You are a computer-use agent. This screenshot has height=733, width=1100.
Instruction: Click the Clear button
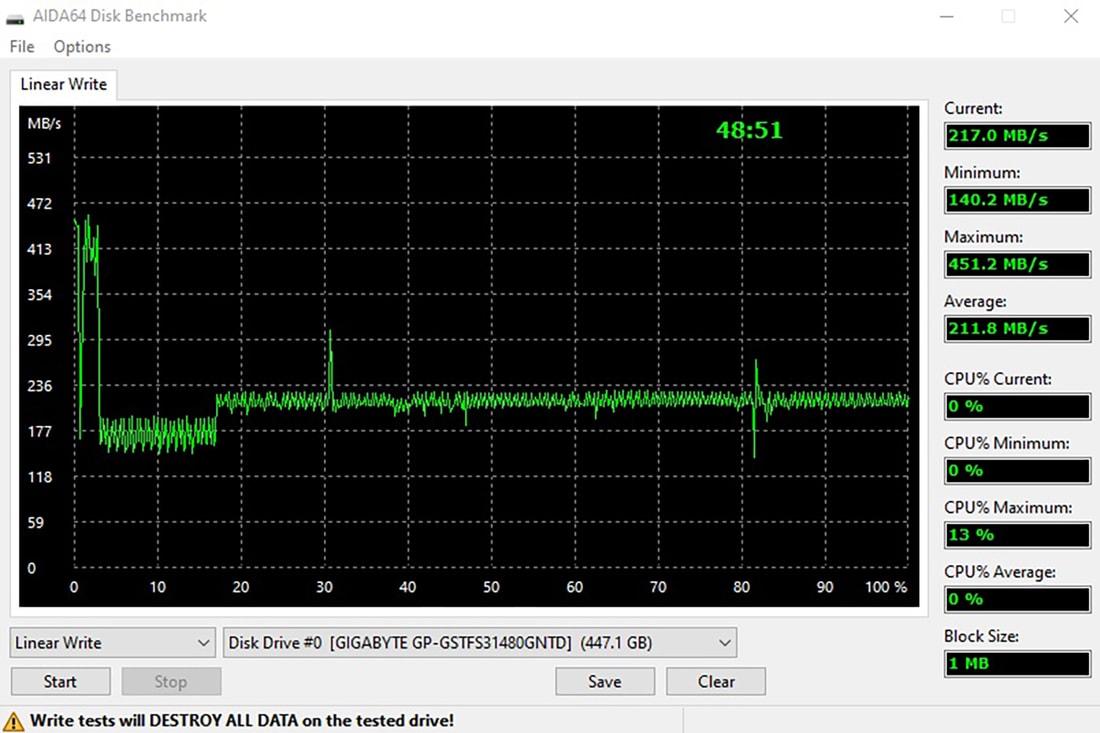(716, 681)
